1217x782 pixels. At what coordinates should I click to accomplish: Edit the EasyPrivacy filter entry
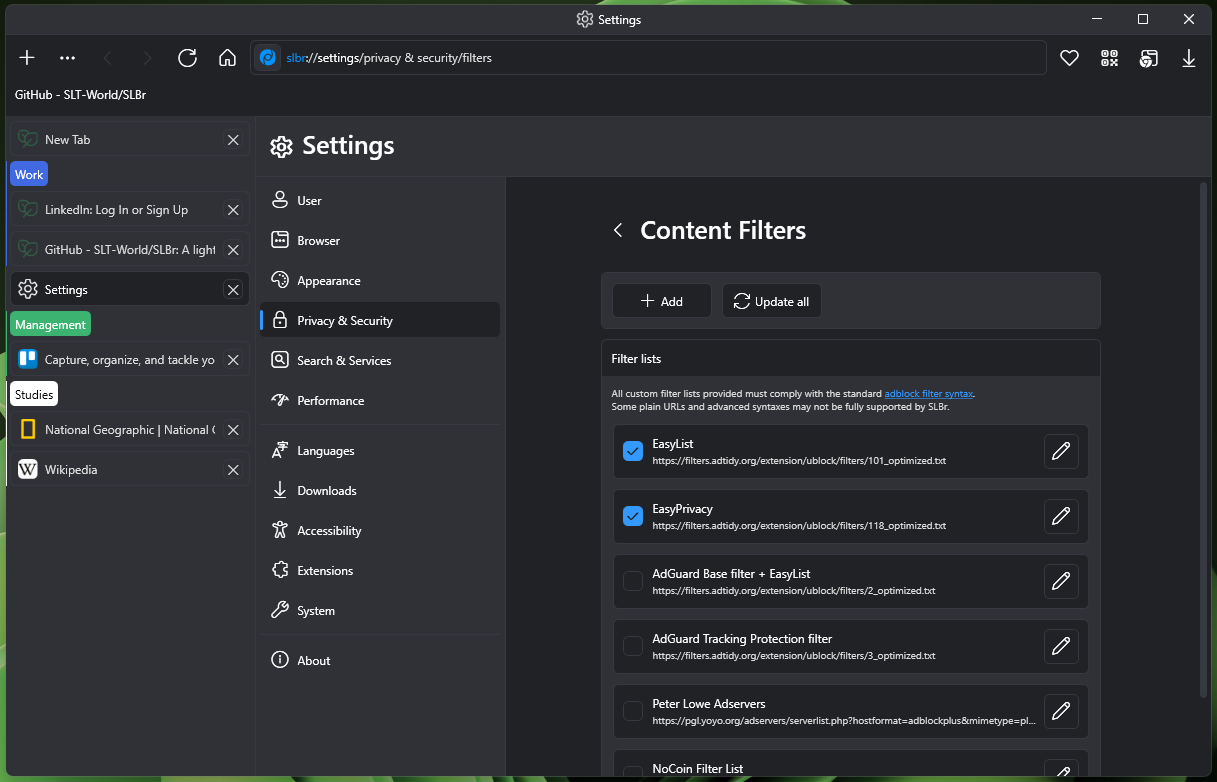coord(1061,517)
